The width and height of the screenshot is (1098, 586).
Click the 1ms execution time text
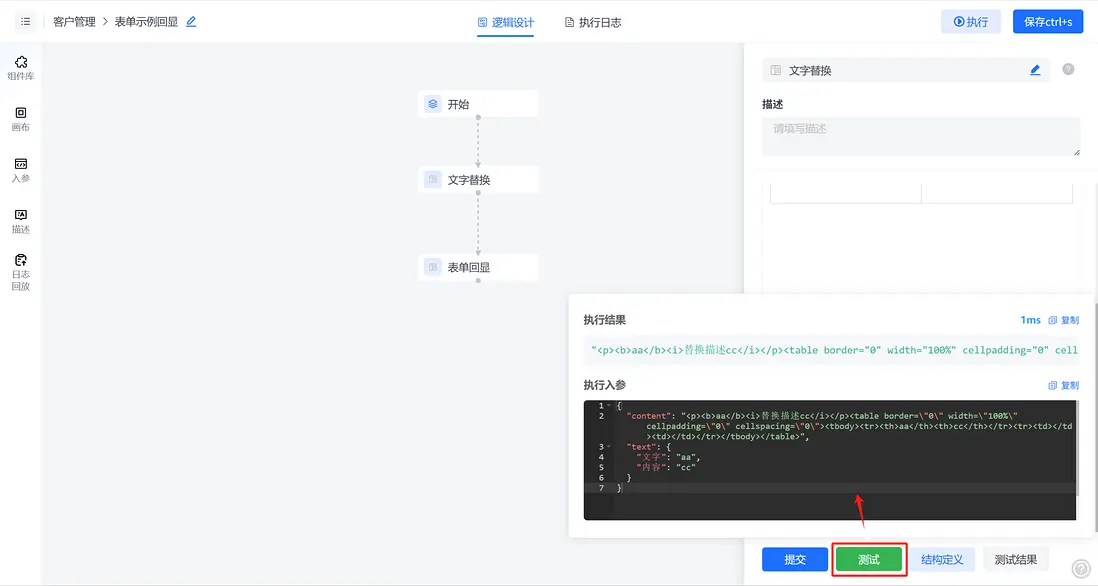click(x=1030, y=320)
